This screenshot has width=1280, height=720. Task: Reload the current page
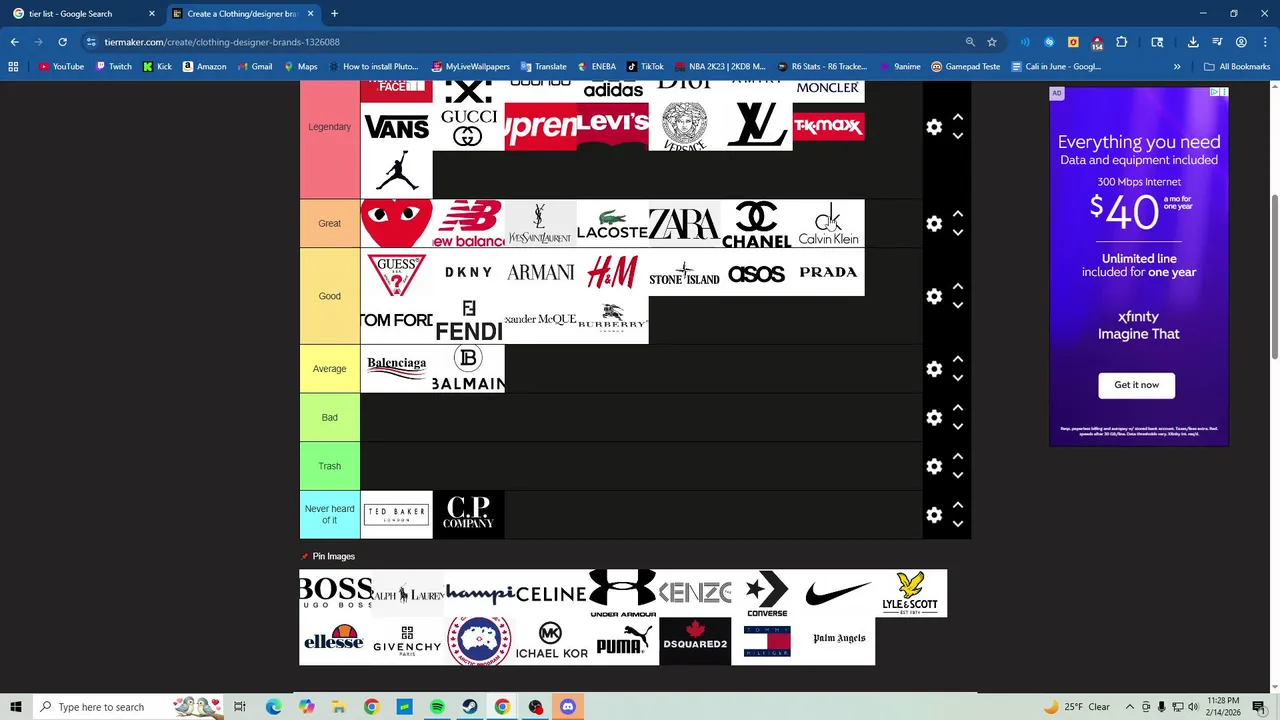click(x=62, y=42)
